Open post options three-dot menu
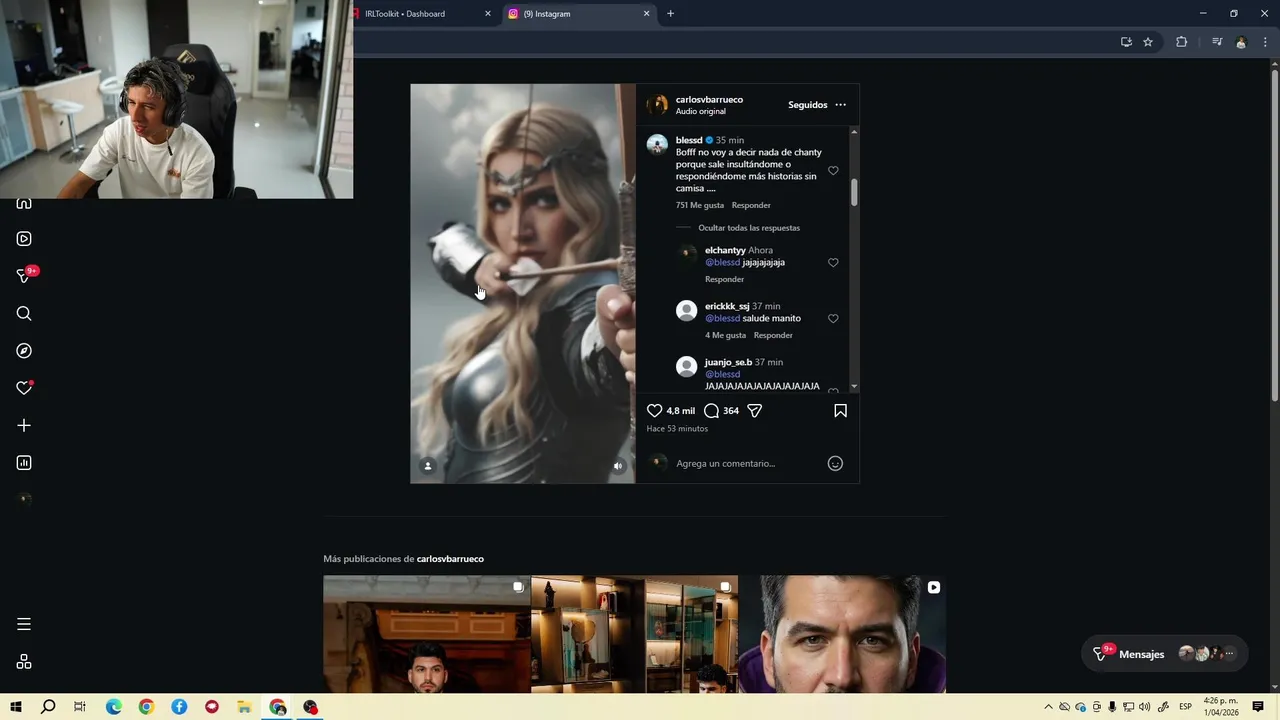The height and width of the screenshot is (720, 1280). (840, 105)
